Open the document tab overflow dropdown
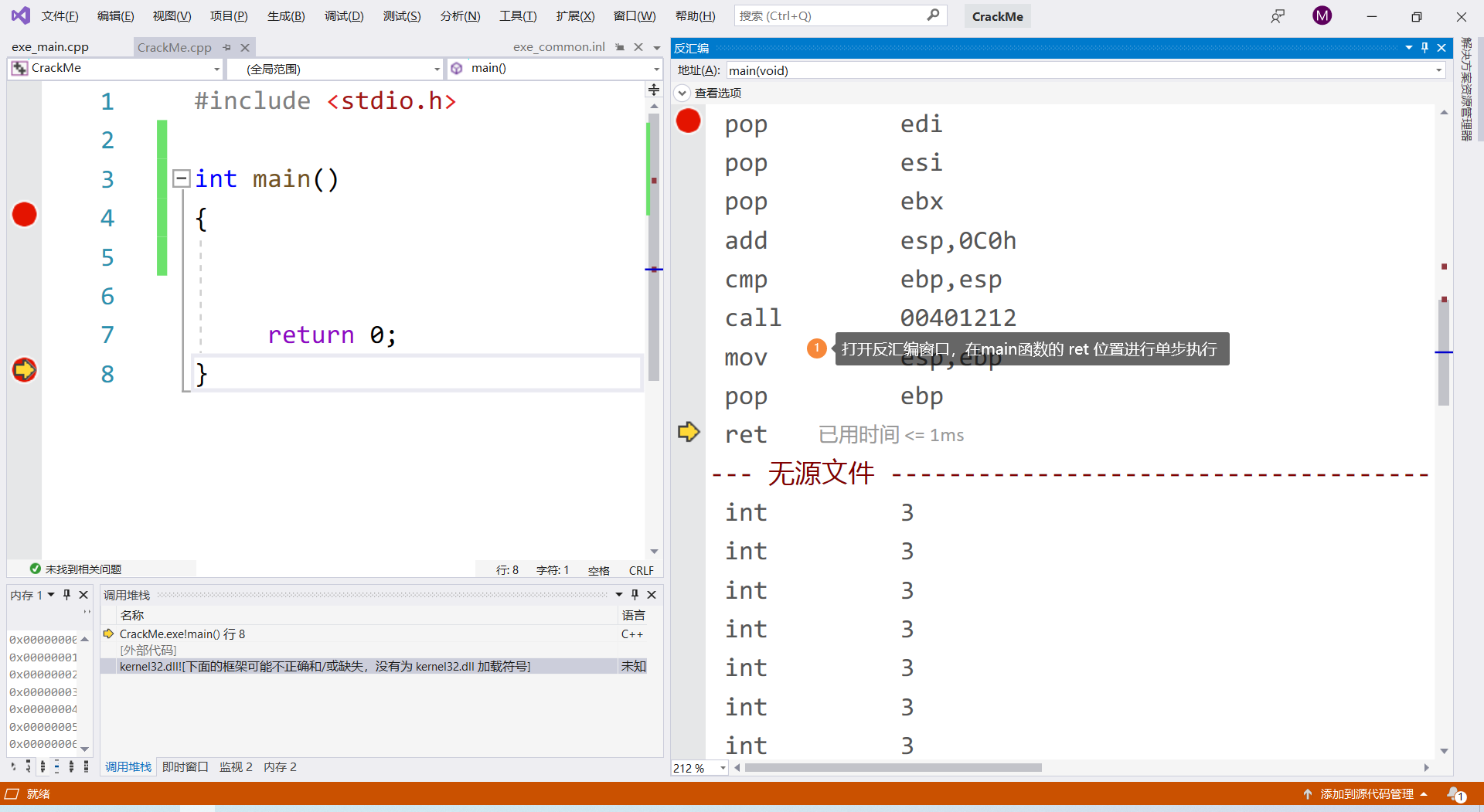 tap(657, 48)
